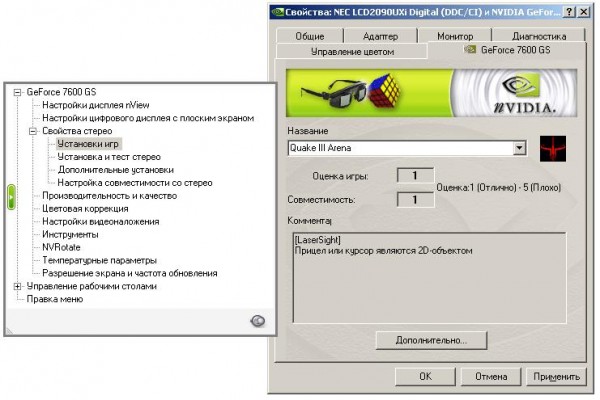Open the Управление цветом tab

352,52
